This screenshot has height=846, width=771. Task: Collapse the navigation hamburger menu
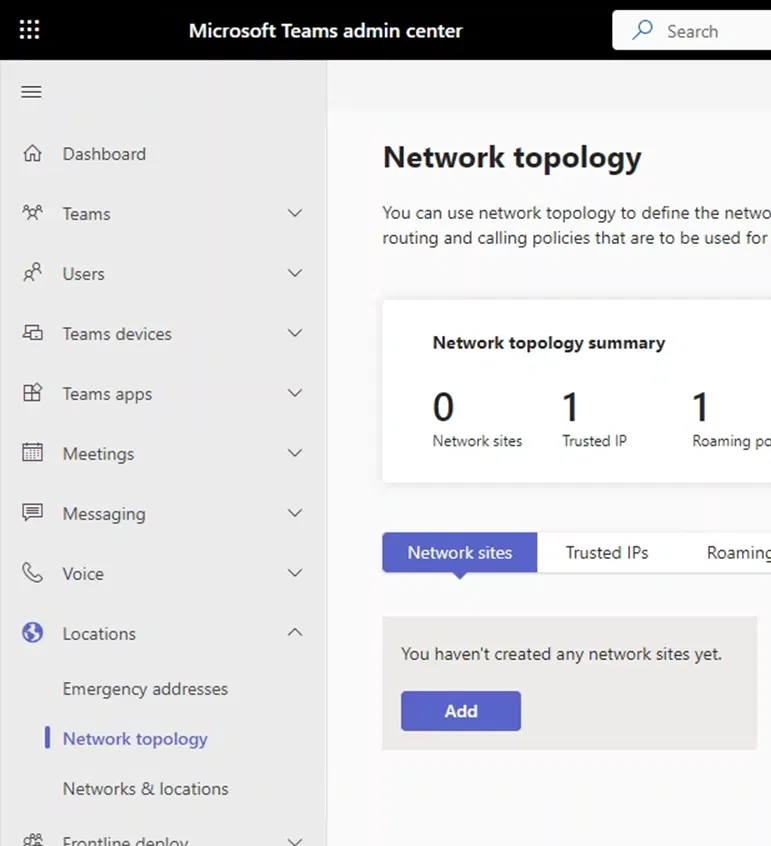click(x=32, y=92)
